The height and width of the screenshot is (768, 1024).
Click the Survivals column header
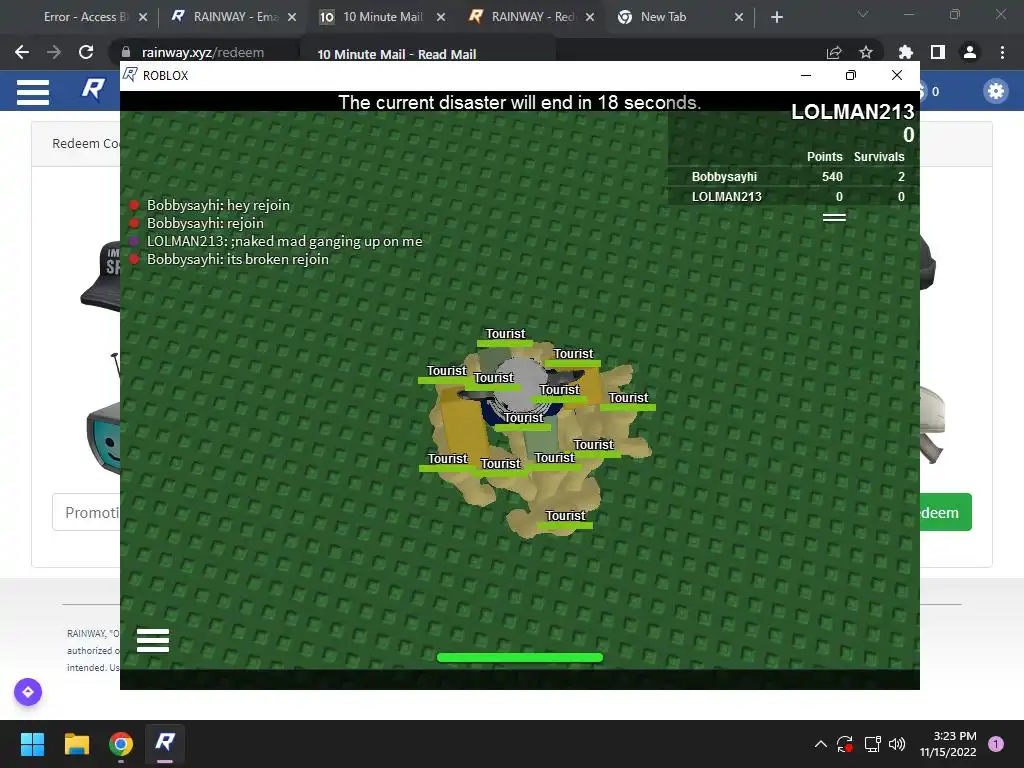pos(879,157)
